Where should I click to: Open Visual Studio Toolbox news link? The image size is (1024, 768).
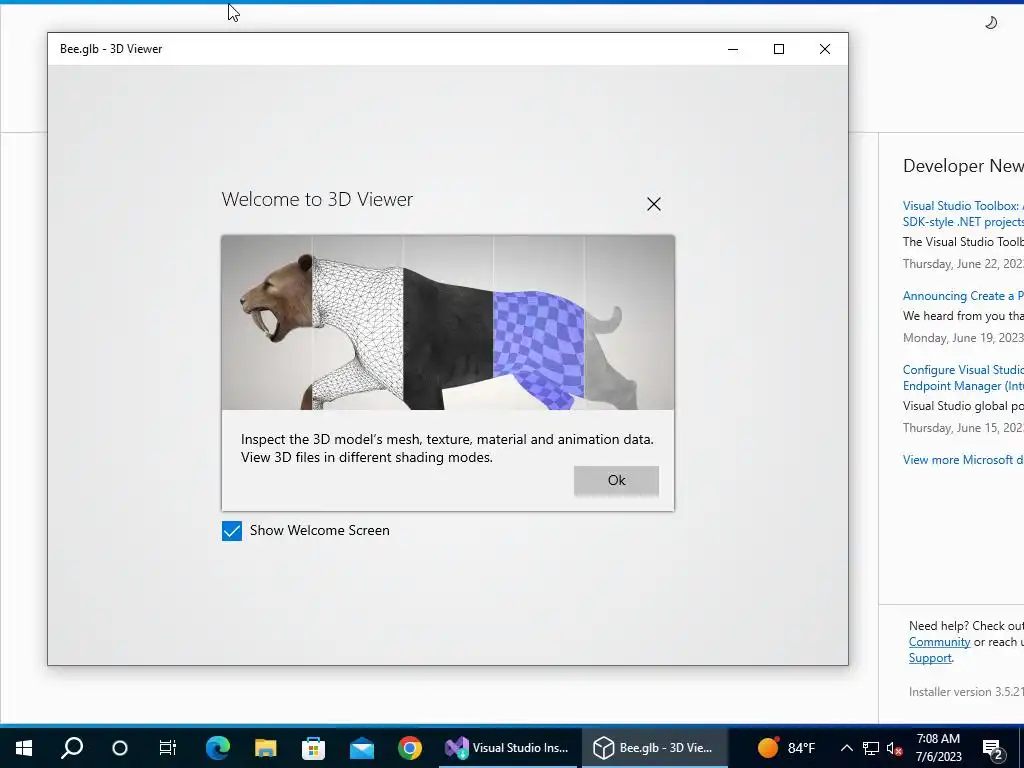pos(963,214)
